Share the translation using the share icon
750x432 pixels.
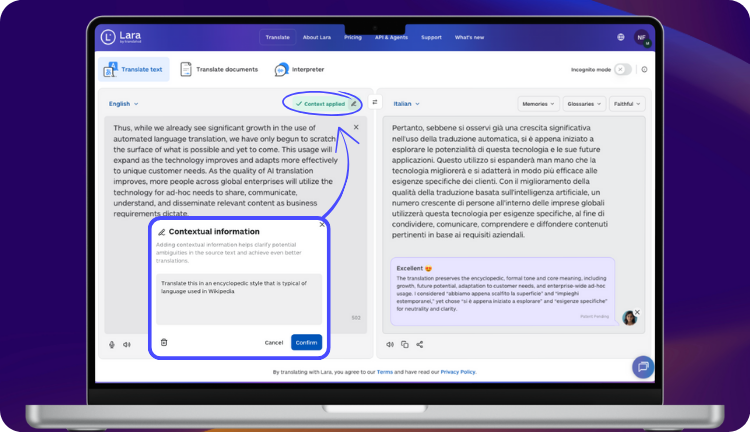(420, 344)
